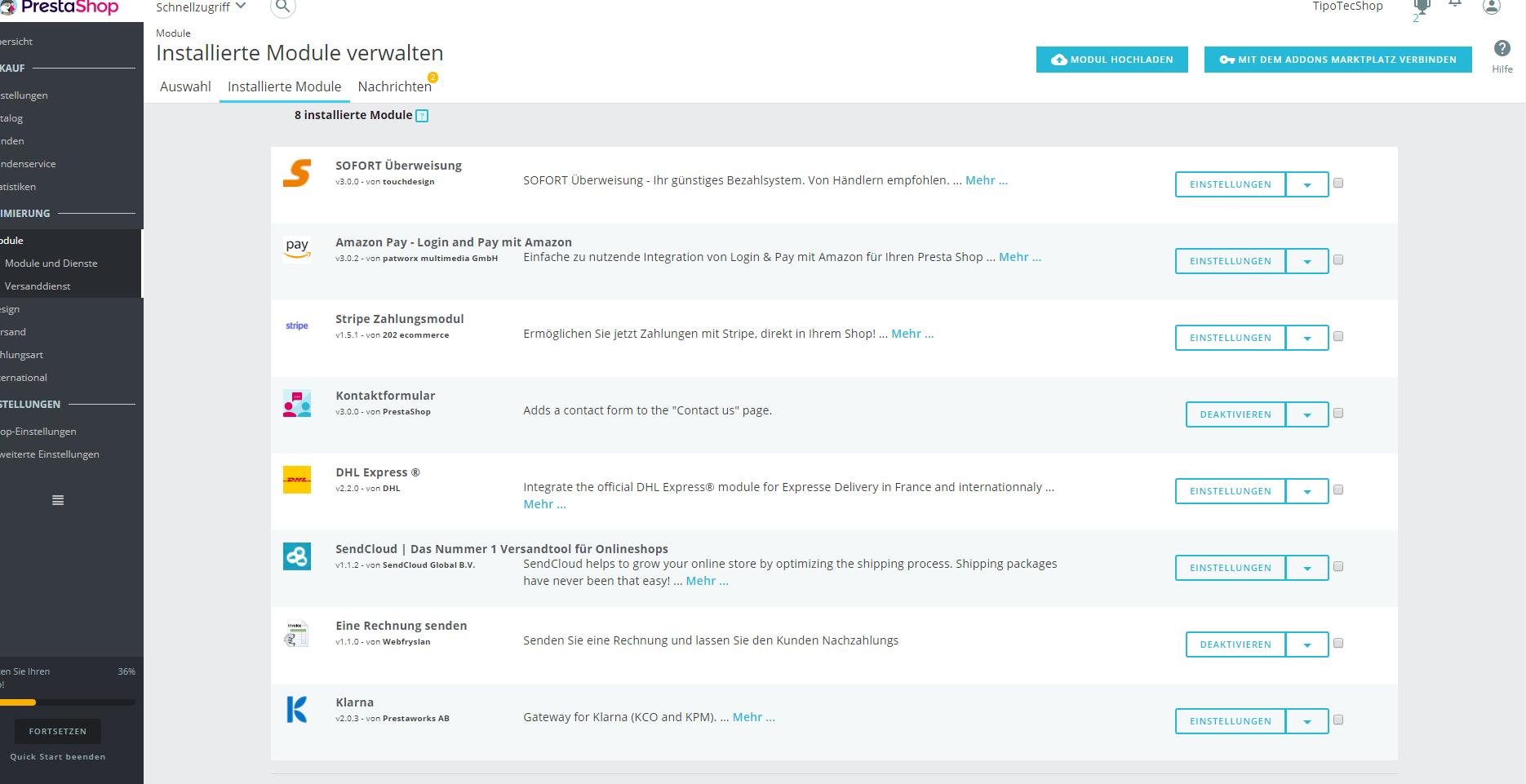
Task: Expand the Kontaktformular actions dropdown arrow
Action: pyautogui.click(x=1307, y=414)
